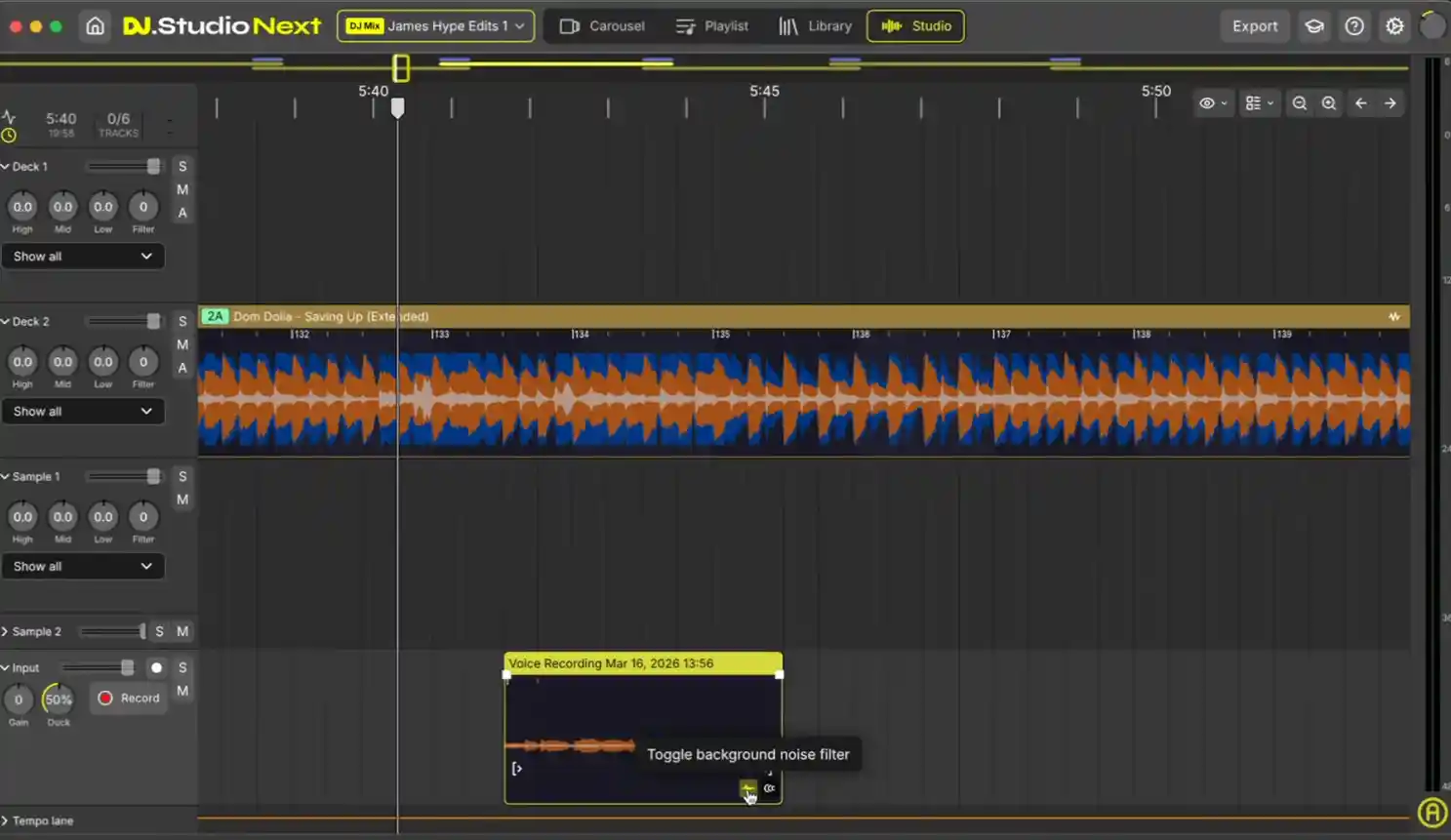Open the settings gear icon

[x=1394, y=26]
